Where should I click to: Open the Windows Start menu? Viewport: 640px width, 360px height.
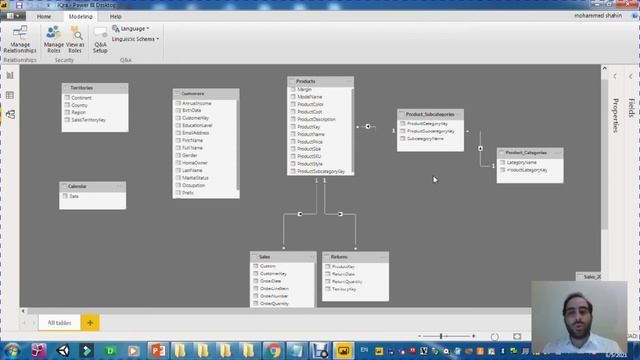[x=12, y=351]
